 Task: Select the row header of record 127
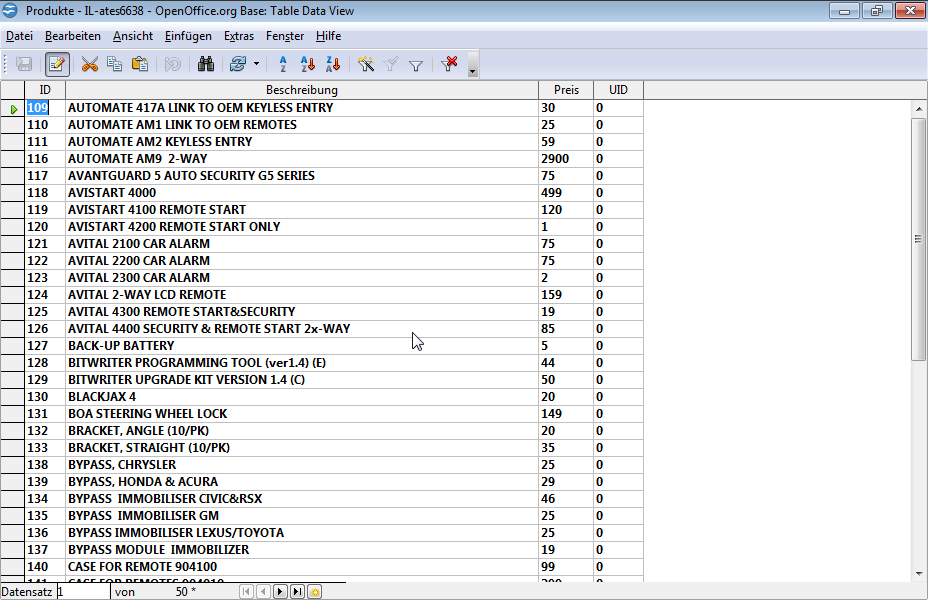click(12, 346)
